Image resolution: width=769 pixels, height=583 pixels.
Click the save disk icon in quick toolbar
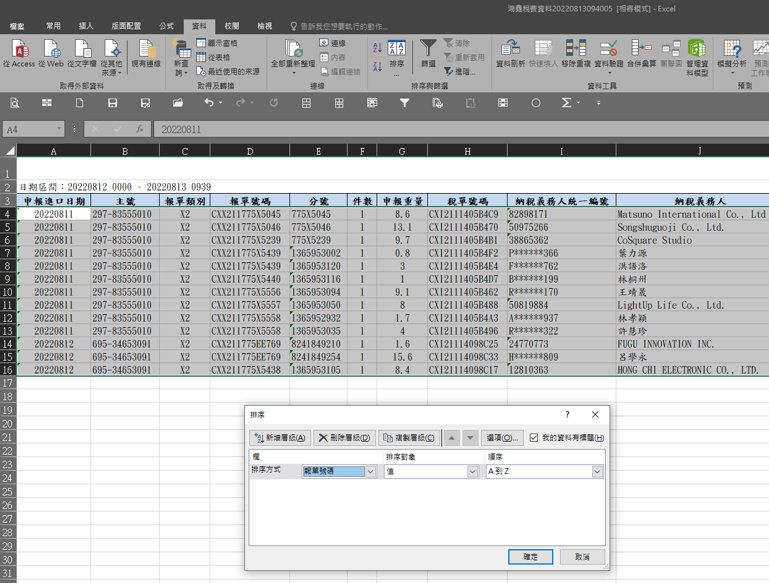112,103
